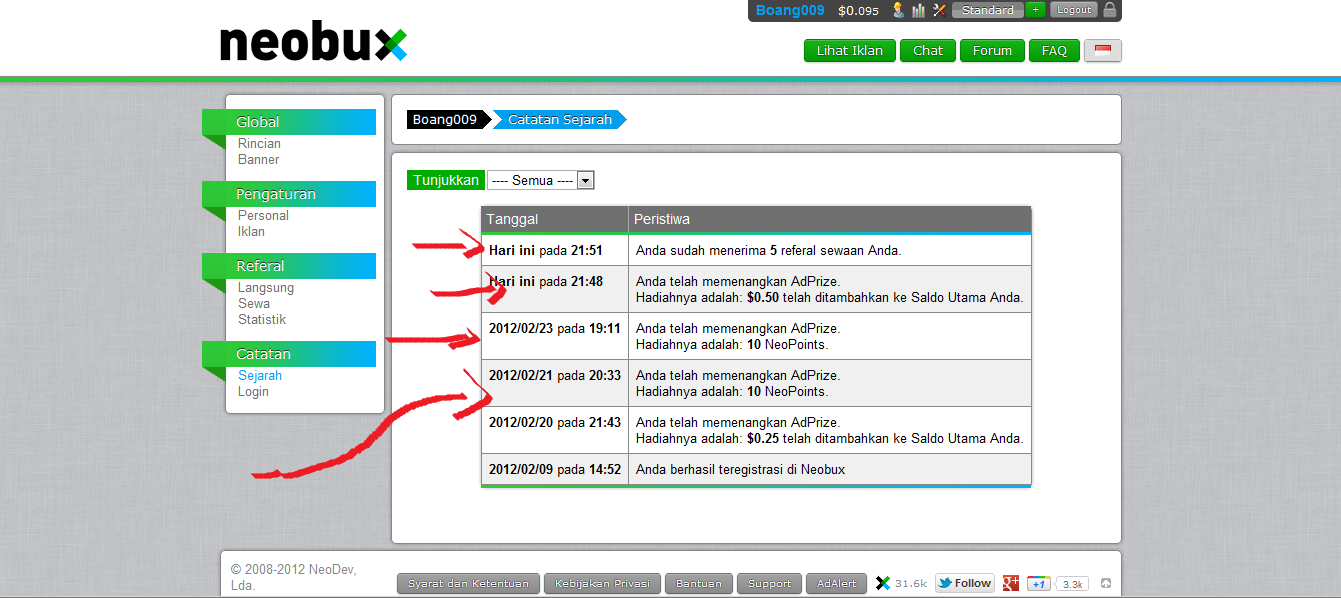Click the Google +1 button

[1039, 584]
